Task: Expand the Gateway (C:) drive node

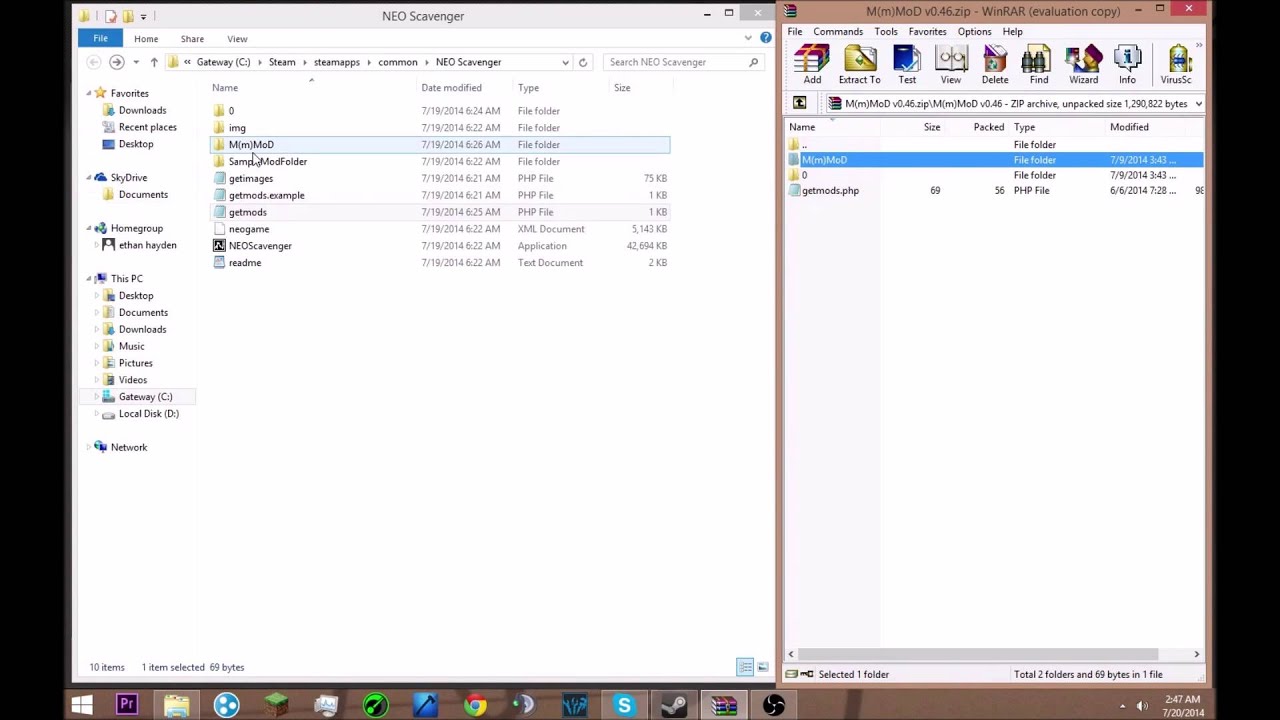Action: pyautogui.click(x=97, y=397)
